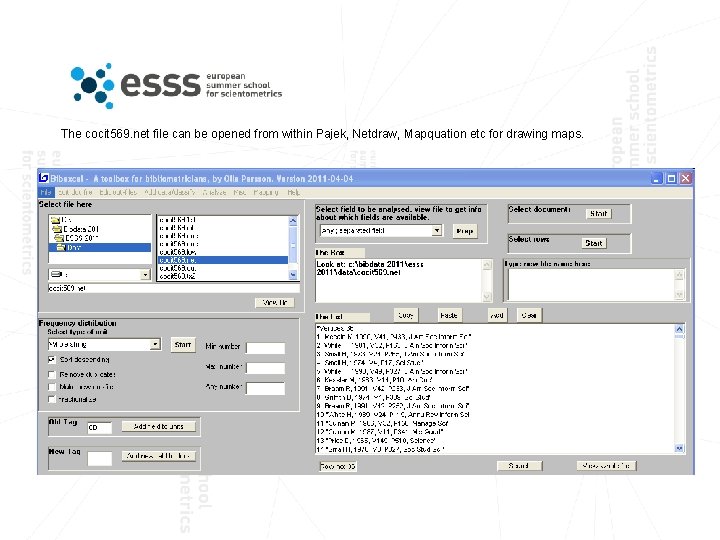Image resolution: width=720 pixels, height=540 pixels.
Task: Click the View file button
Action: (275, 302)
